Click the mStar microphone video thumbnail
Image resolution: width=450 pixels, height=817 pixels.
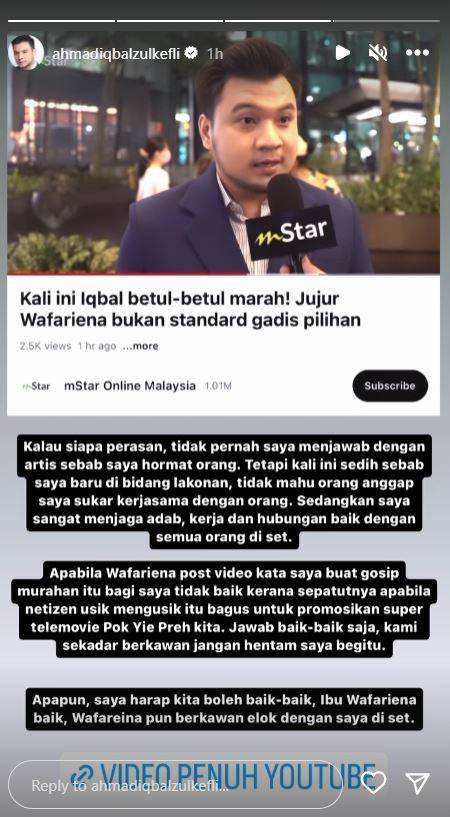point(223,154)
